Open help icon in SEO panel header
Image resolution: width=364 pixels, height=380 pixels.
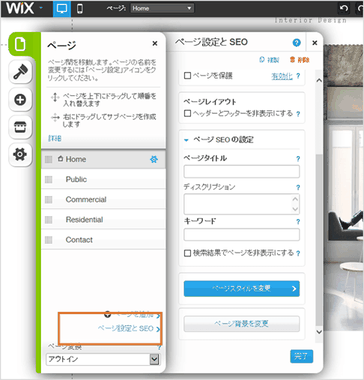coord(296,43)
